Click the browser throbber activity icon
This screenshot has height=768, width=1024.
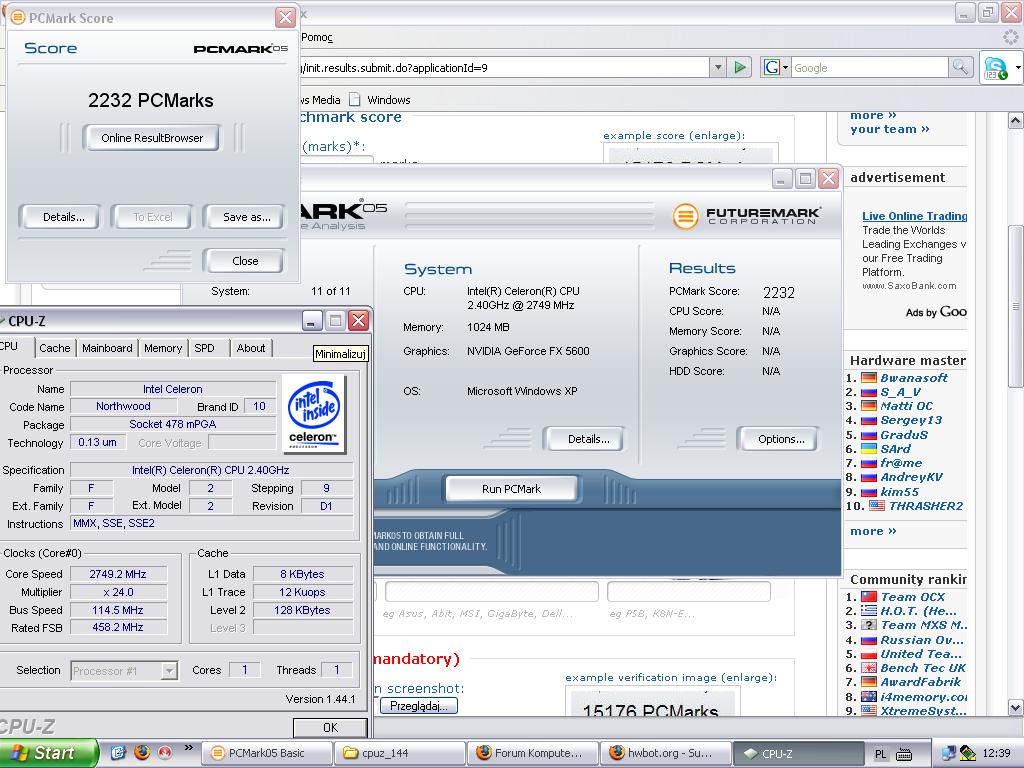coord(1010,37)
